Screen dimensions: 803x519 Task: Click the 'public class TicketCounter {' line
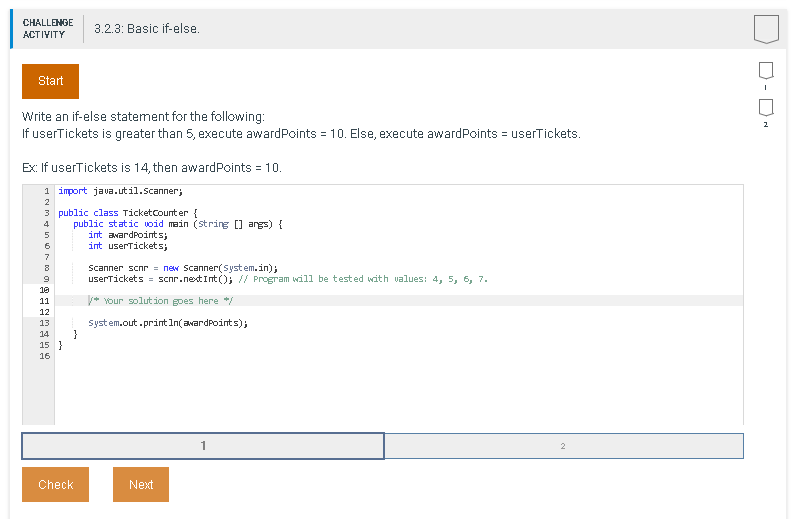(x=128, y=213)
